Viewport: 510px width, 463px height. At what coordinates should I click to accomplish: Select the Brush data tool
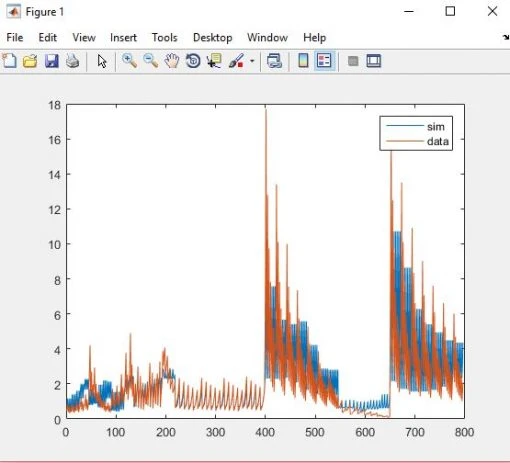236,61
